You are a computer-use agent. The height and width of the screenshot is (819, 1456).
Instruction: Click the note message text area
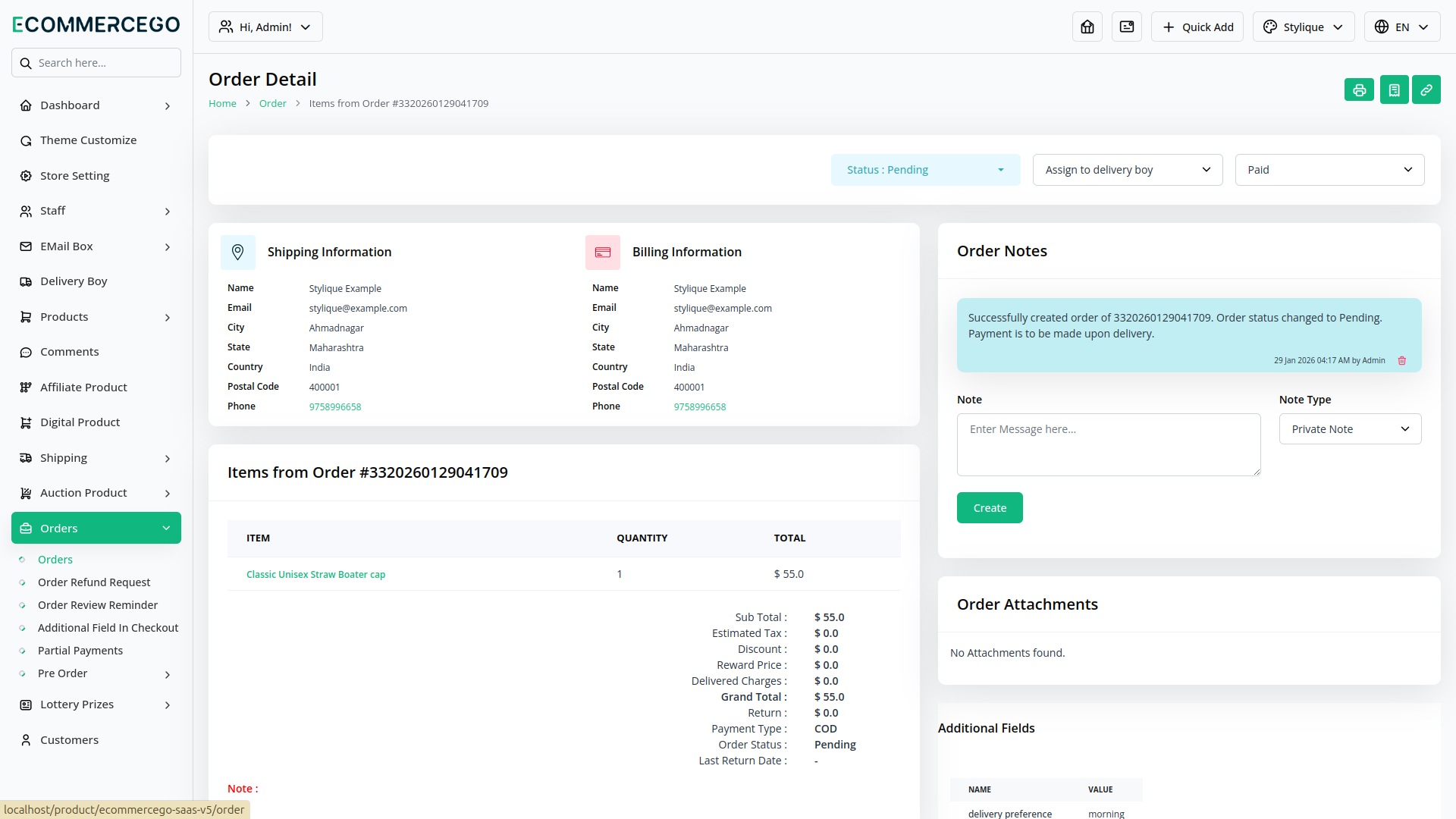pyautogui.click(x=1108, y=444)
